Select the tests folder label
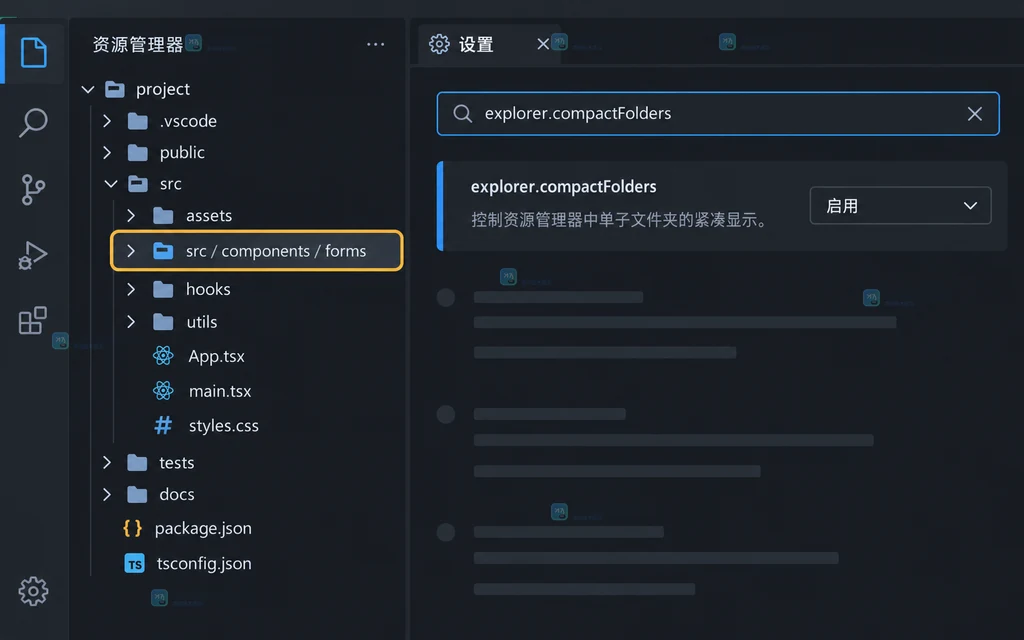 (176, 463)
